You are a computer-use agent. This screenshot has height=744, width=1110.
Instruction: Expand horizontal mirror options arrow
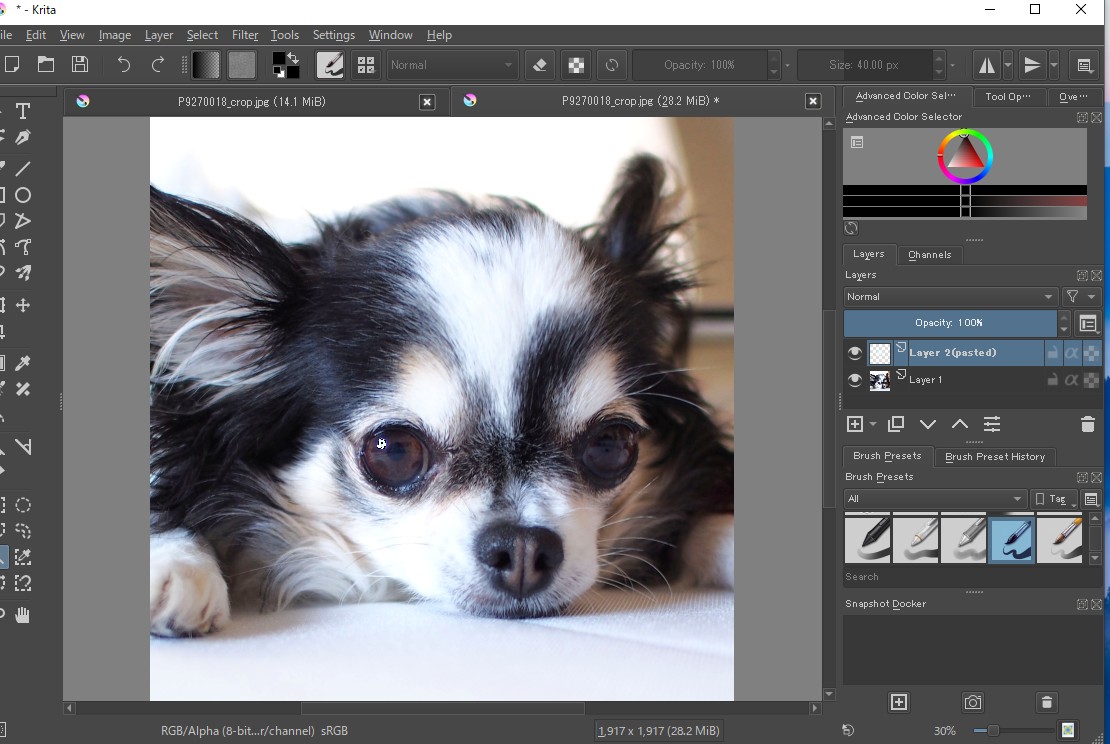click(1008, 65)
